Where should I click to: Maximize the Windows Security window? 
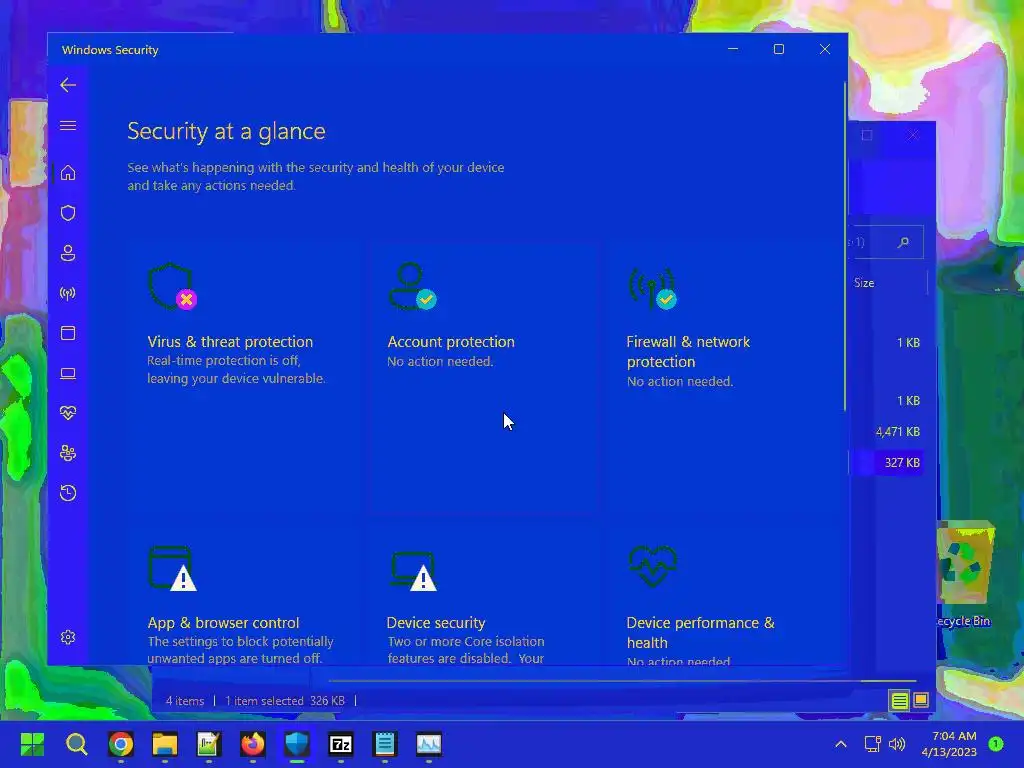[x=778, y=49]
